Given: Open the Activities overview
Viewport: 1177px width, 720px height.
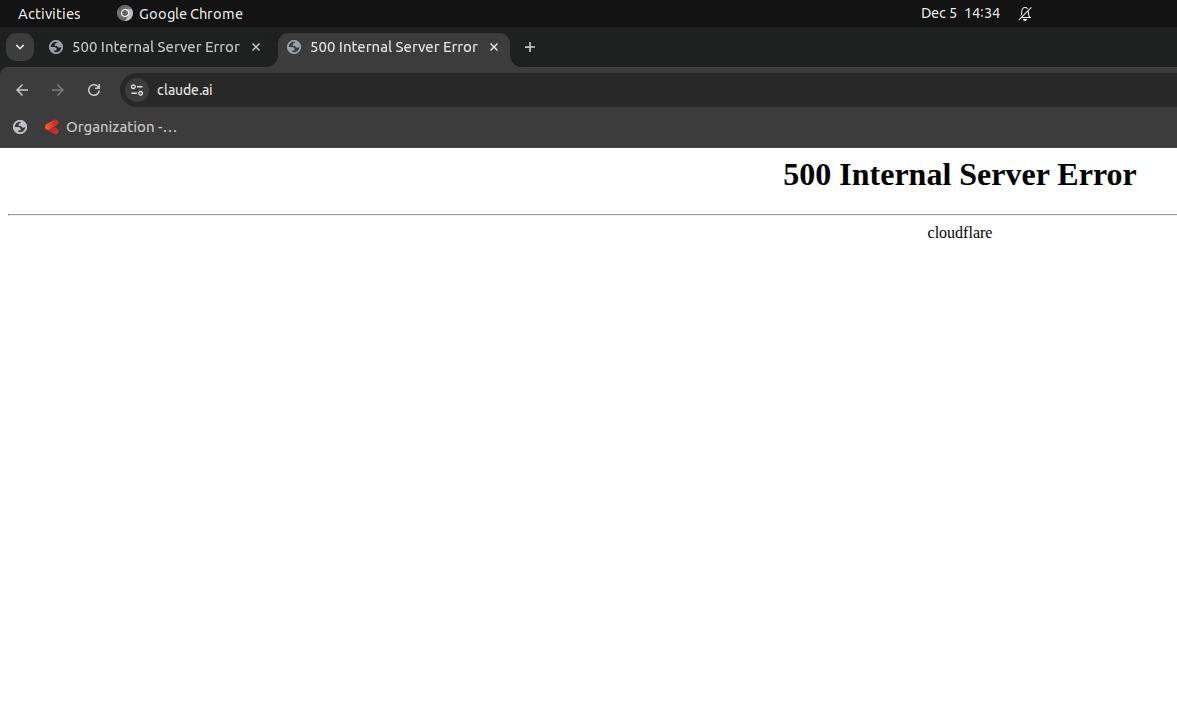Looking at the screenshot, I should [x=48, y=13].
